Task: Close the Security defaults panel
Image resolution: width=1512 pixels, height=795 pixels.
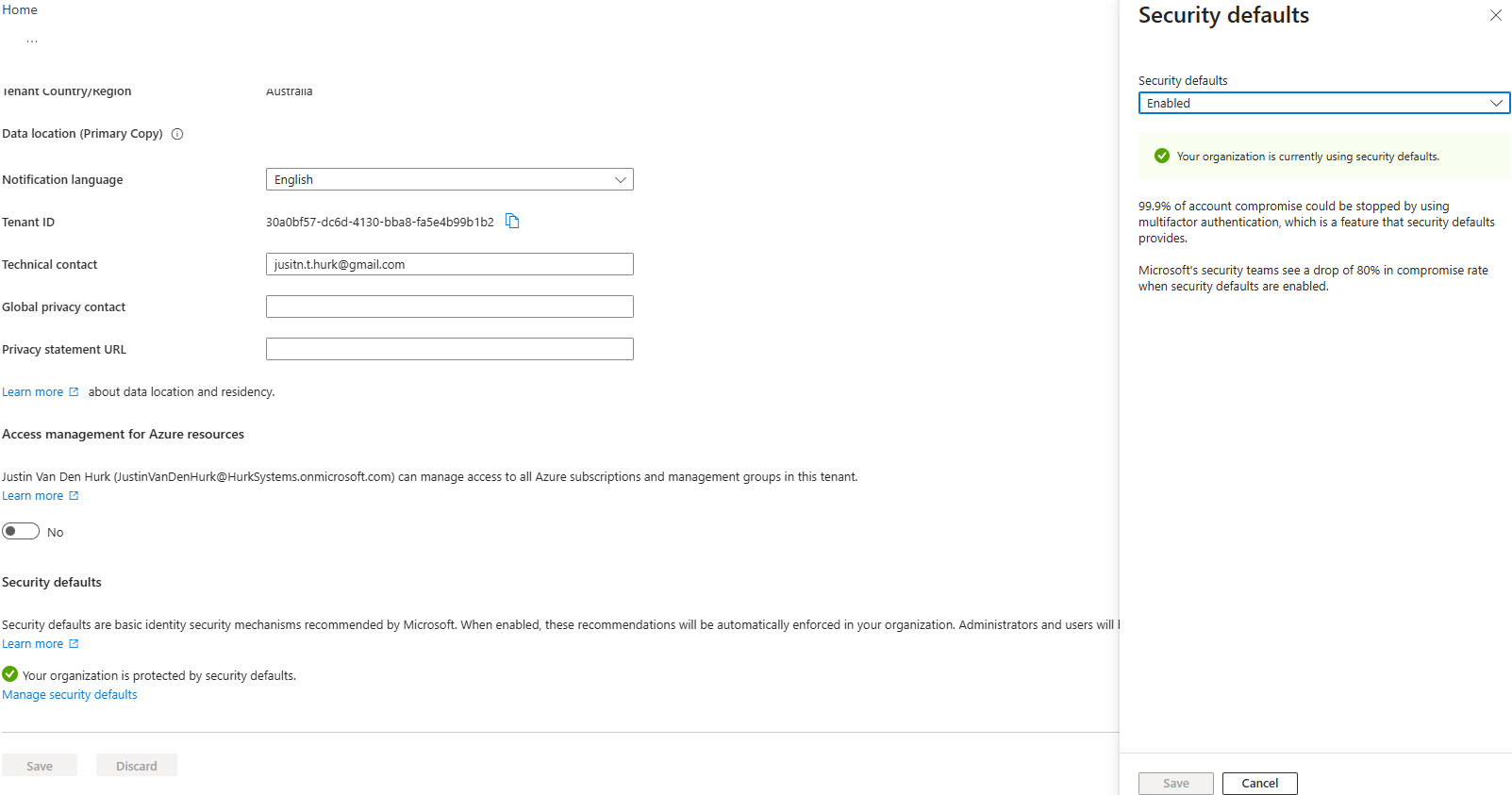Action: [1496, 15]
